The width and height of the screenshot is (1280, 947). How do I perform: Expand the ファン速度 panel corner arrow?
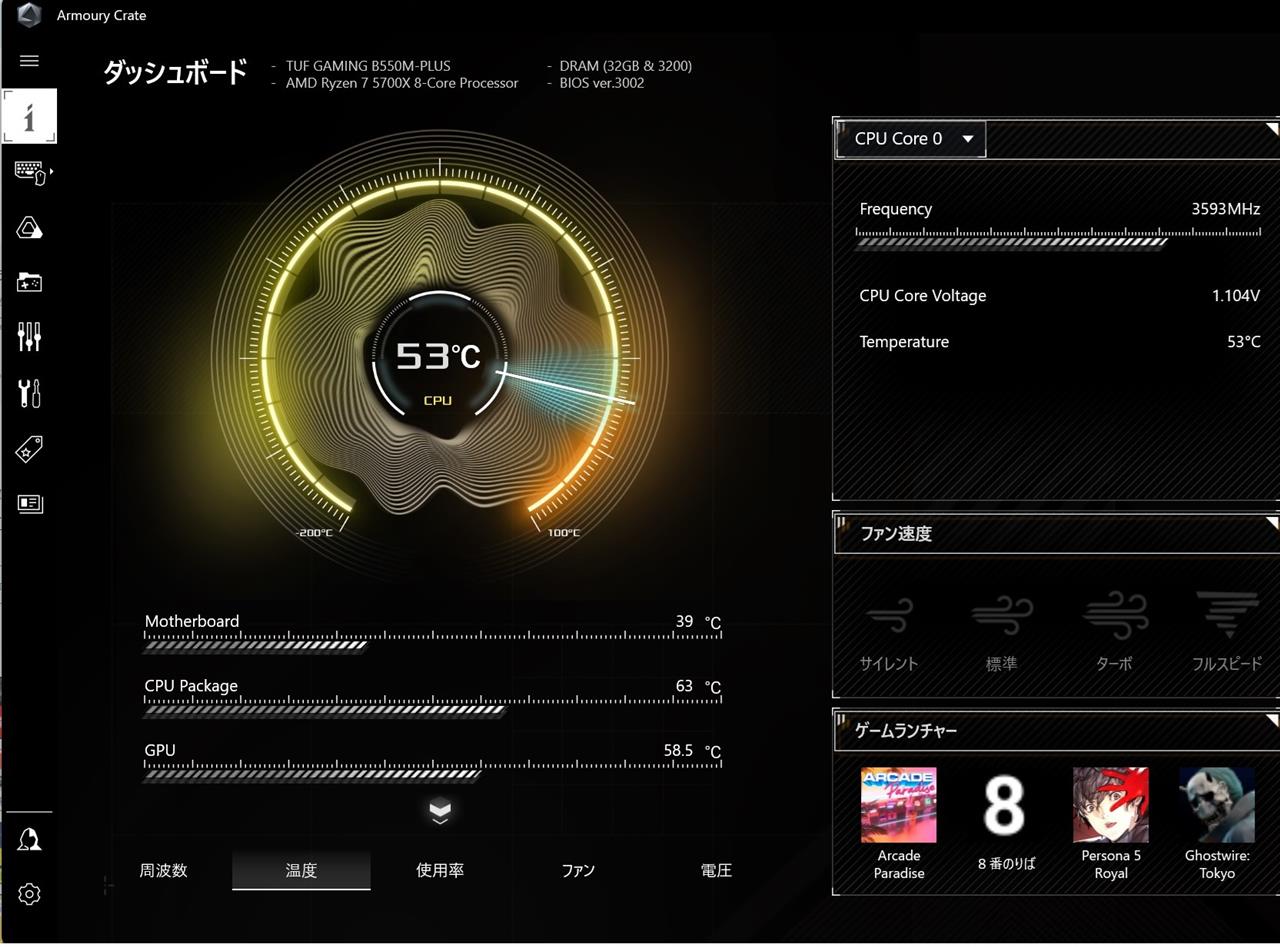(x=1272, y=522)
